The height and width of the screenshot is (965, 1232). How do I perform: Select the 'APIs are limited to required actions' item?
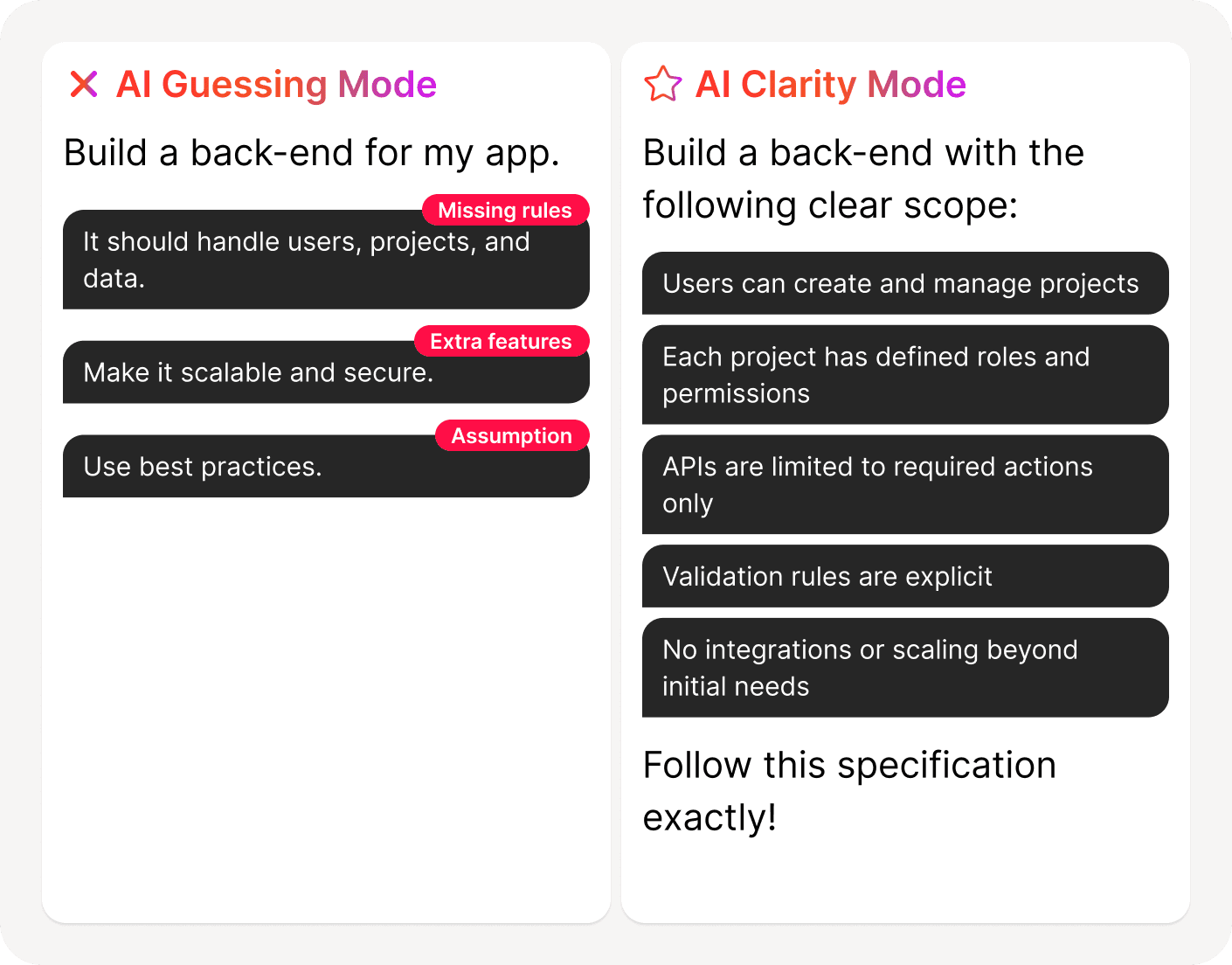(x=901, y=485)
